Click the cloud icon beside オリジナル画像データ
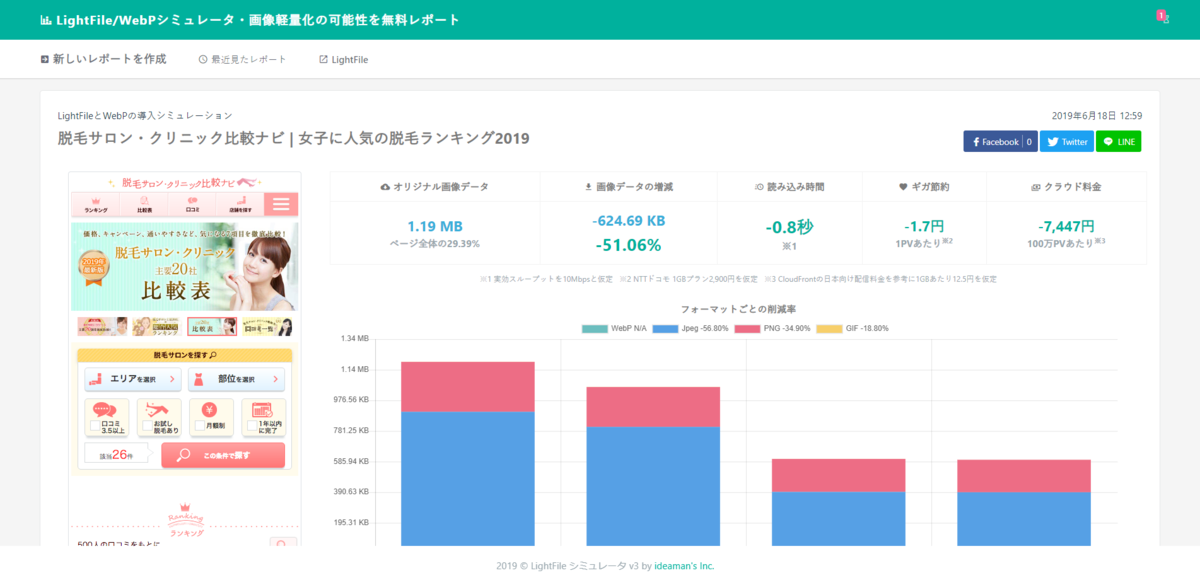1200x585 pixels. click(x=386, y=187)
